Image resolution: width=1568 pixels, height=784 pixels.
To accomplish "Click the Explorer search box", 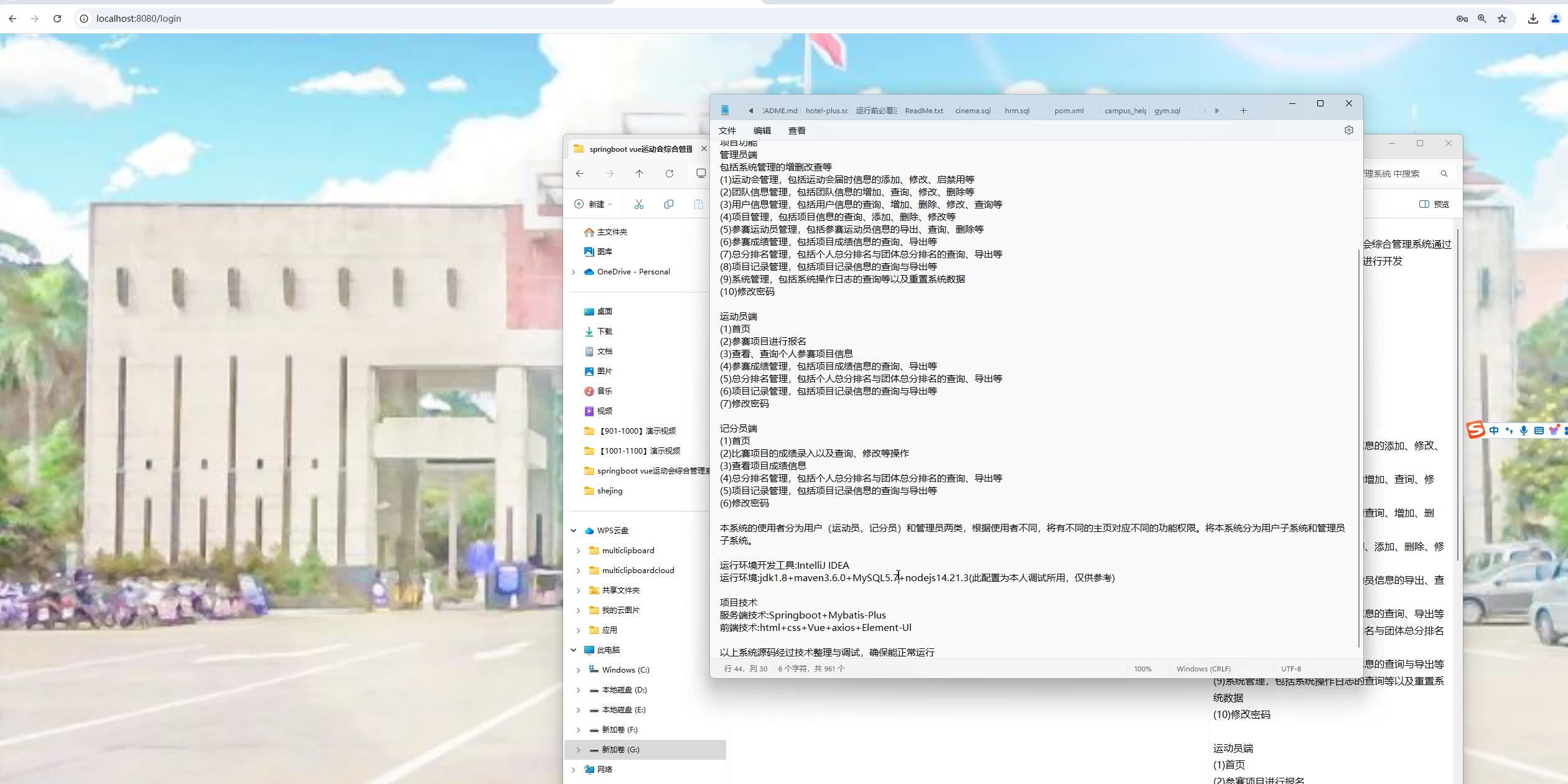I will (1406, 174).
